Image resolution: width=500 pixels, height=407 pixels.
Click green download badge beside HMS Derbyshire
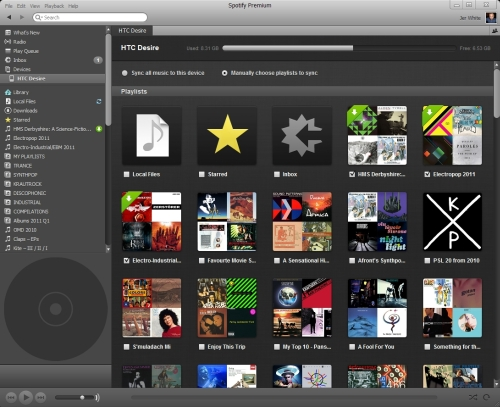coord(99,129)
